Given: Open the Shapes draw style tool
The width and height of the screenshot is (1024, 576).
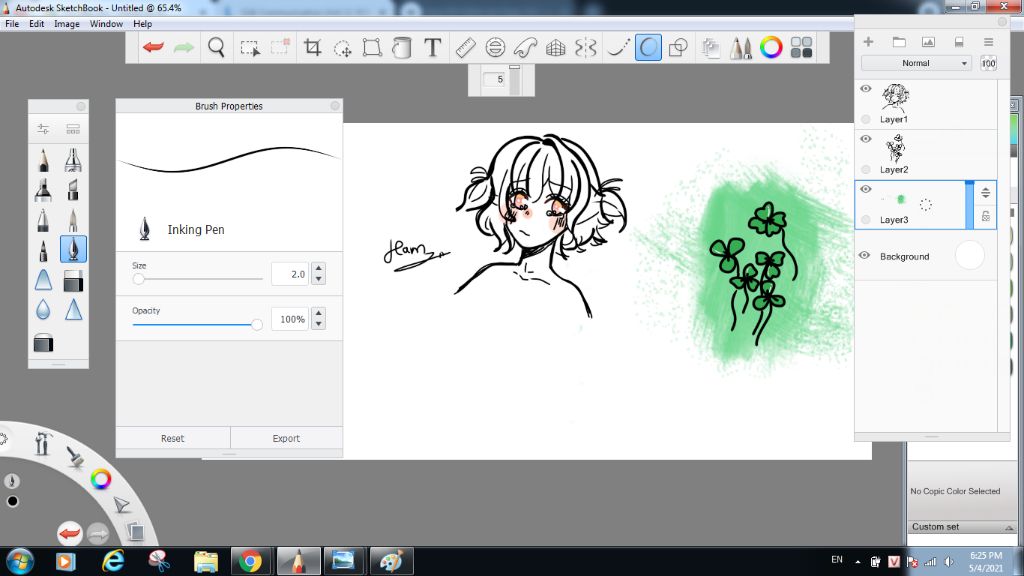Looking at the screenshot, I should point(679,47).
